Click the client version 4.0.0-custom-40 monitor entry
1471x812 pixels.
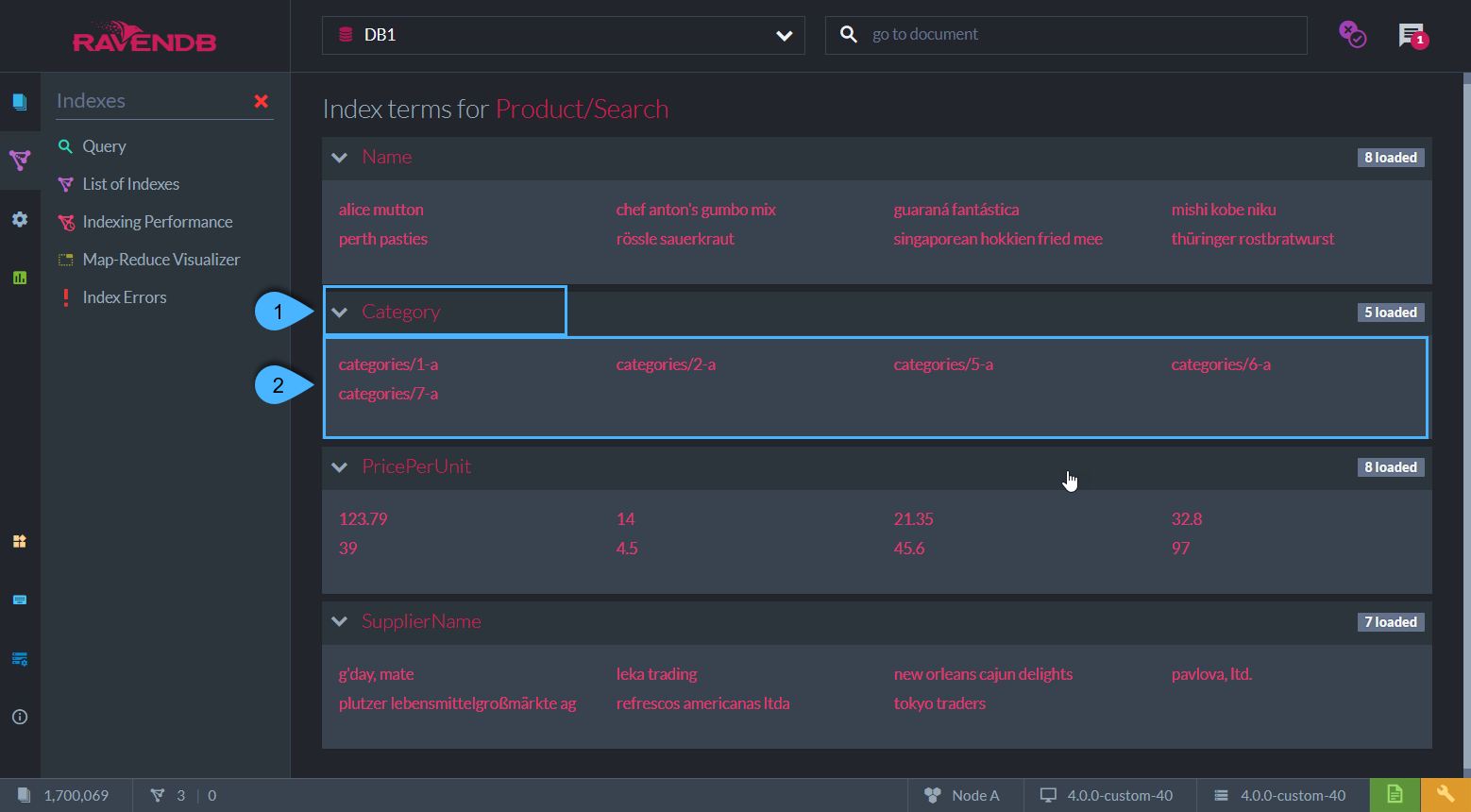click(1107, 796)
